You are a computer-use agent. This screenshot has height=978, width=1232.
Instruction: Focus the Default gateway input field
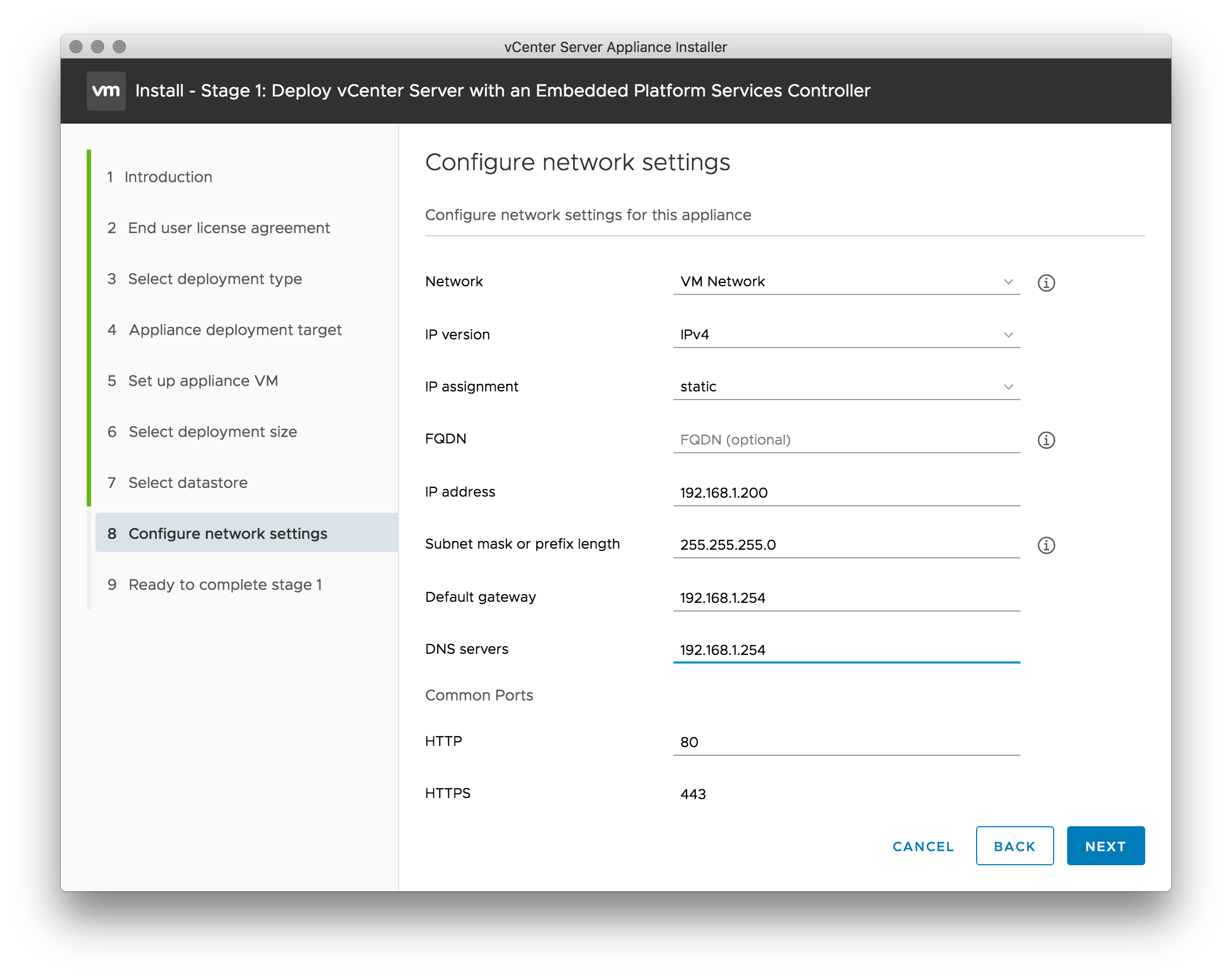[846, 597]
